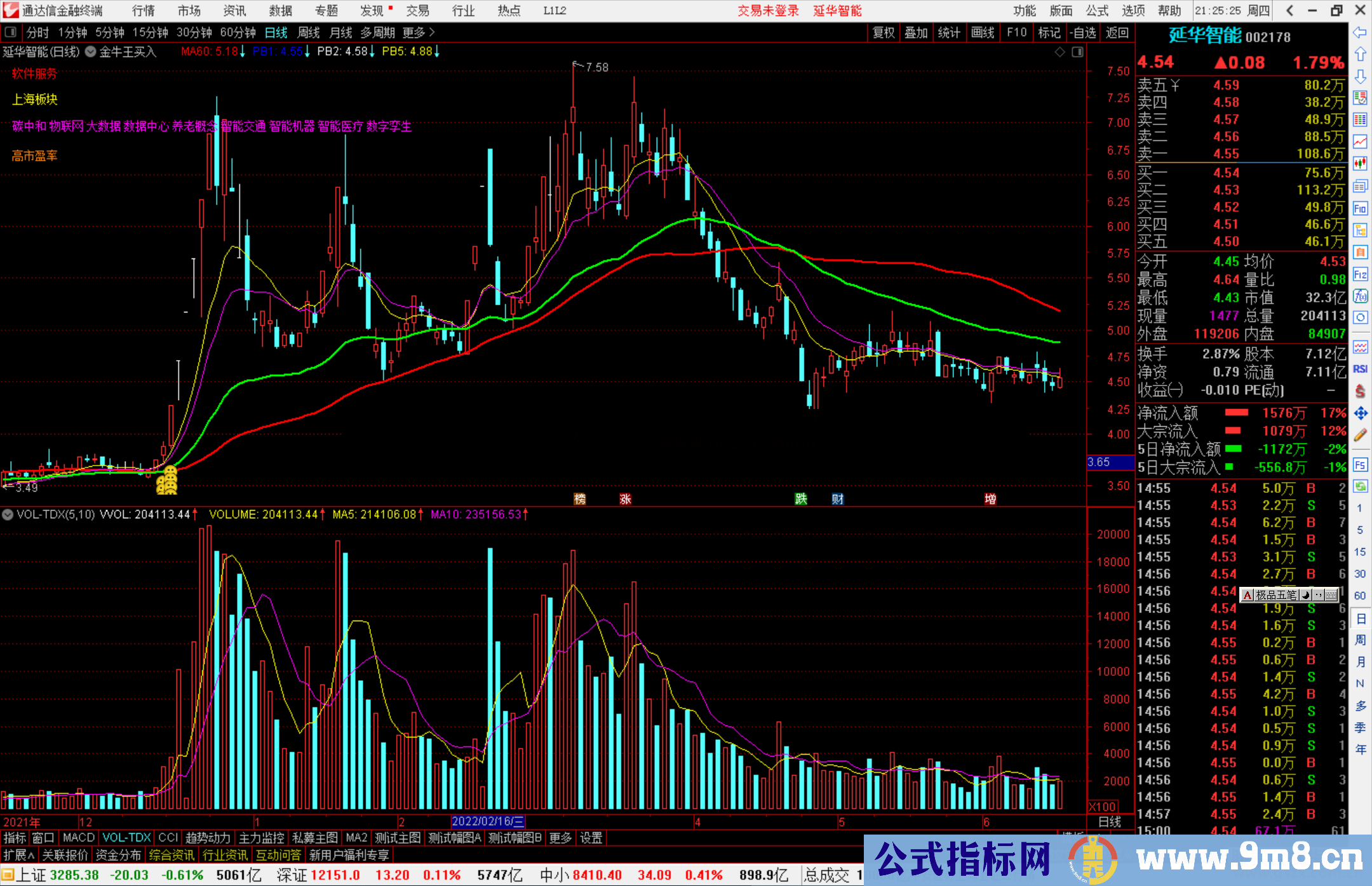Toggle the panel layout icon before 分时
This screenshot has height=886, width=1372.
click(10, 32)
